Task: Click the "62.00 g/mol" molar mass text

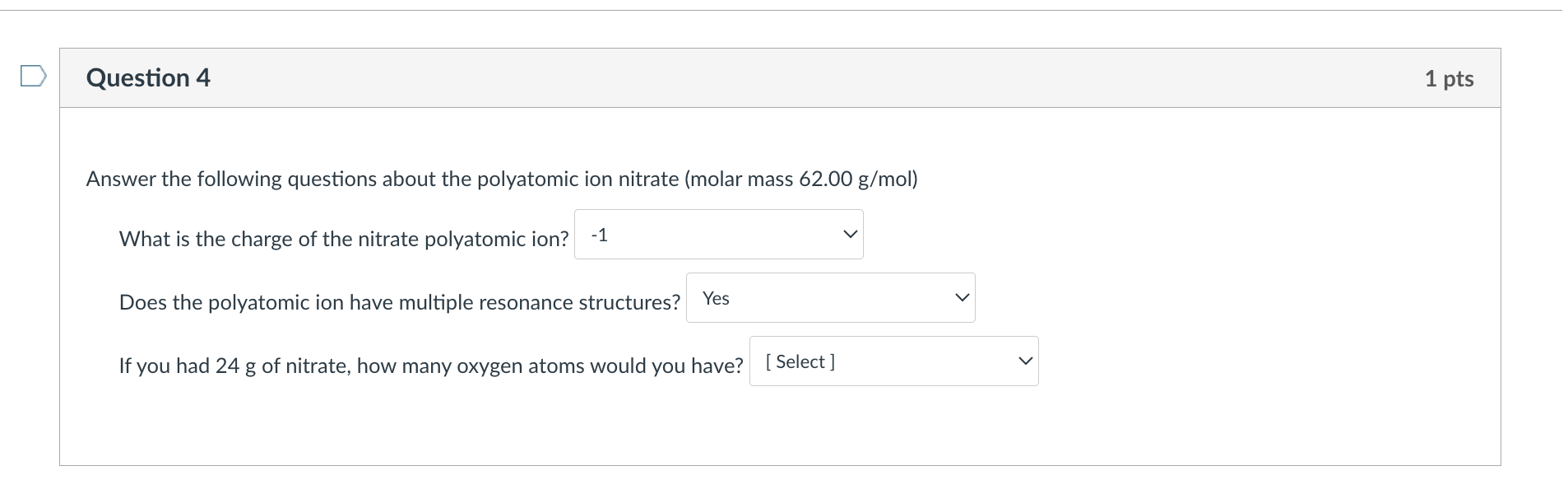Action: (x=858, y=179)
